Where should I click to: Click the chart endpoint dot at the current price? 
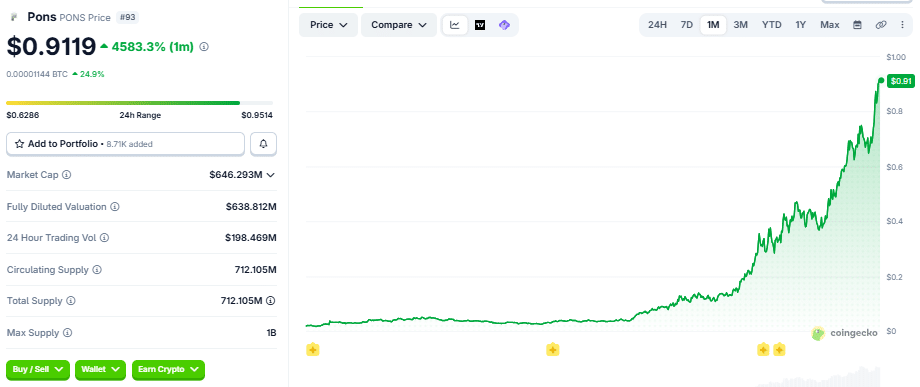coord(881,80)
